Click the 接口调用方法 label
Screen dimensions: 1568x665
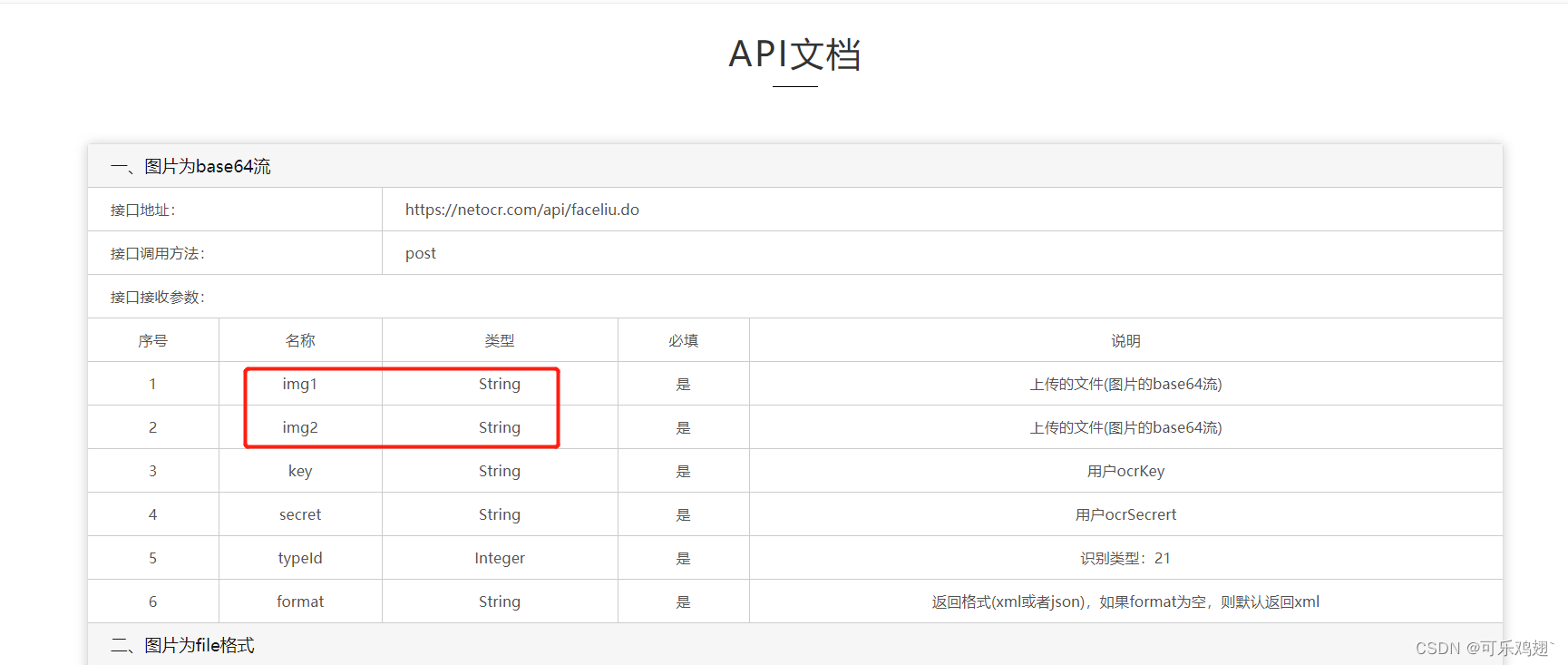coord(157,253)
